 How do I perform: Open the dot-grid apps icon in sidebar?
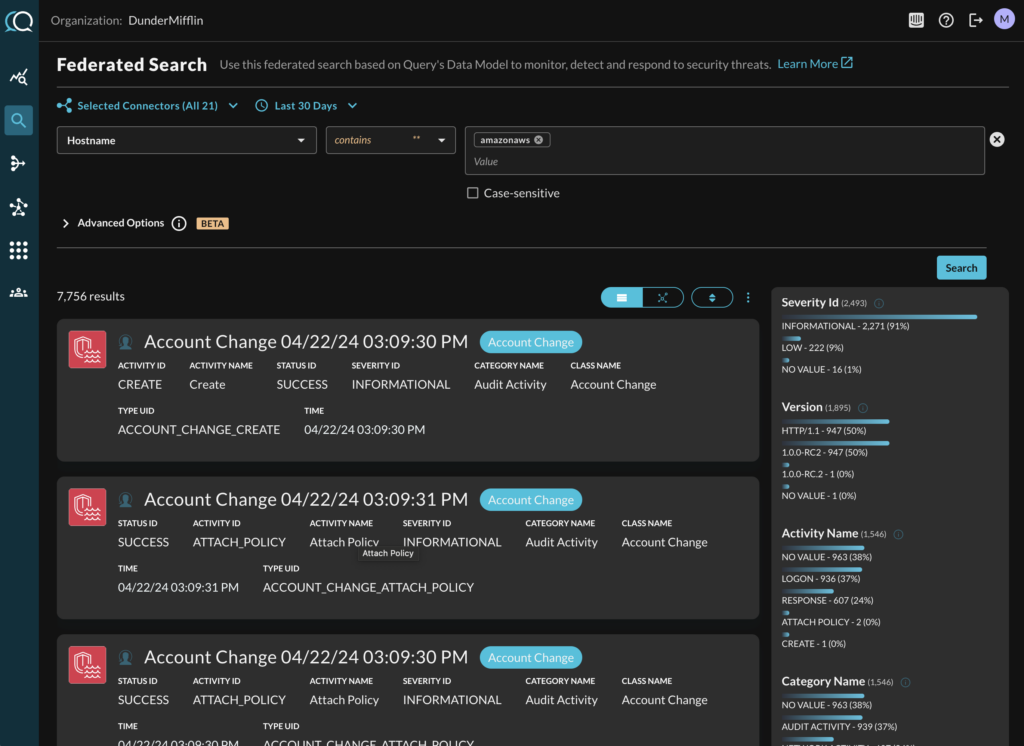tap(18, 250)
